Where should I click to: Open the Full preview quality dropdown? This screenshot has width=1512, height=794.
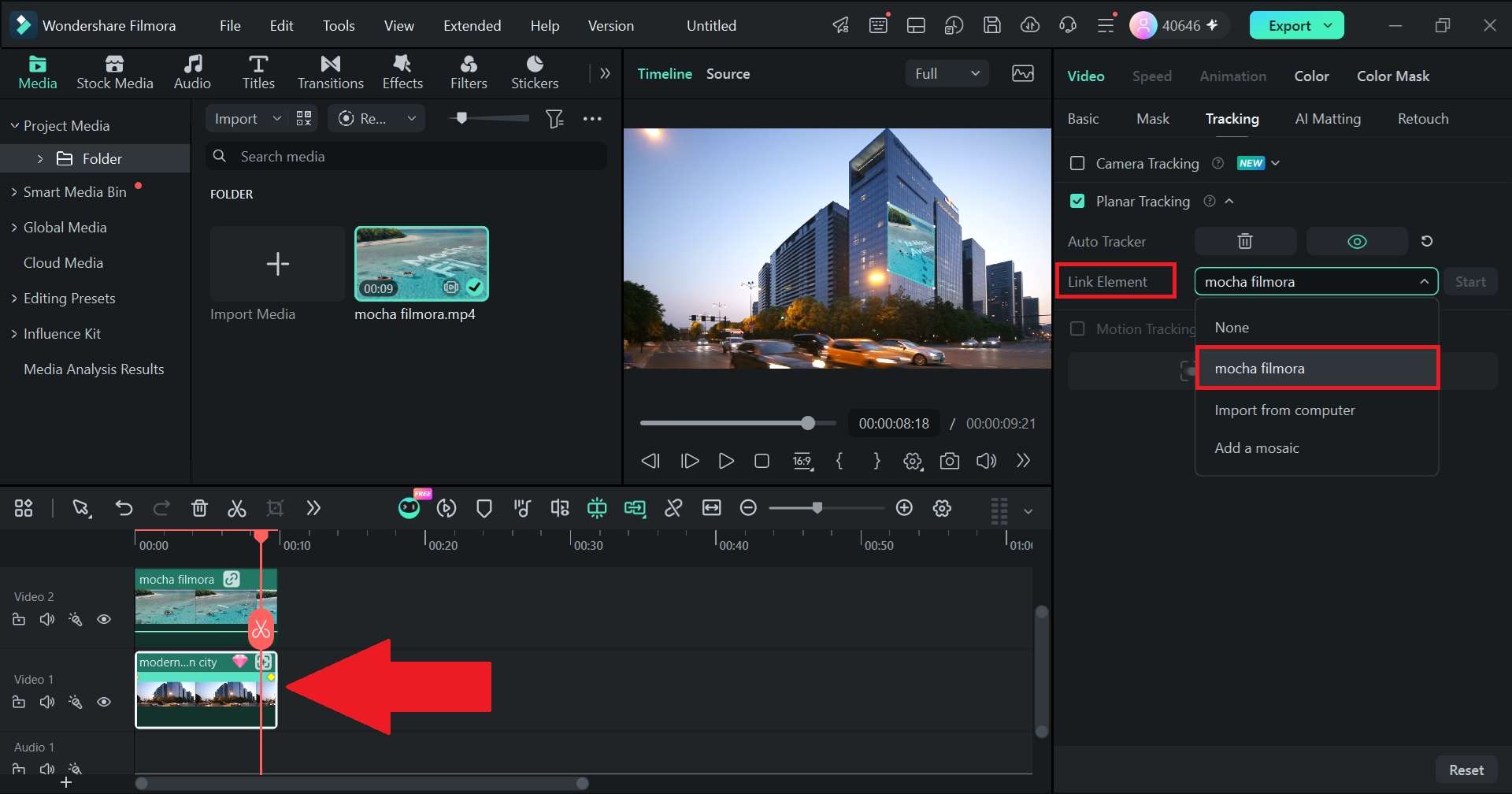coord(947,73)
